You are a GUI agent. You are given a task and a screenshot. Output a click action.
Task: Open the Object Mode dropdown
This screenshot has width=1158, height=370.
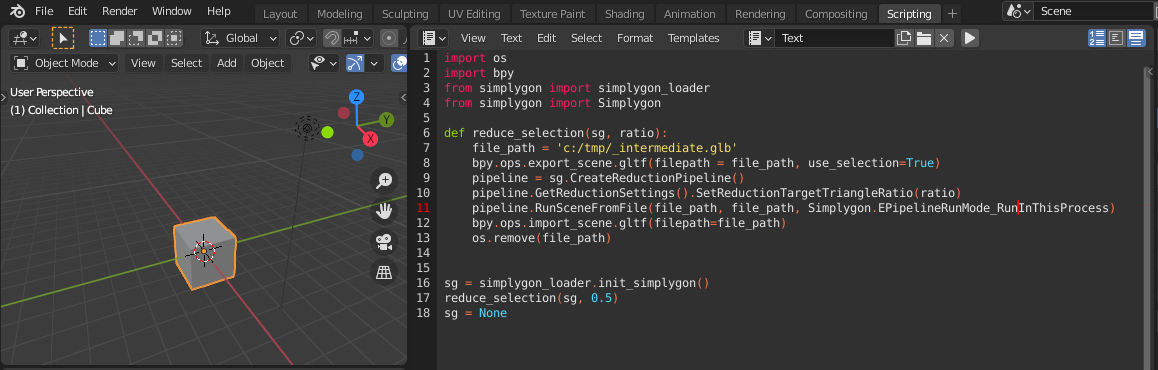click(65, 64)
